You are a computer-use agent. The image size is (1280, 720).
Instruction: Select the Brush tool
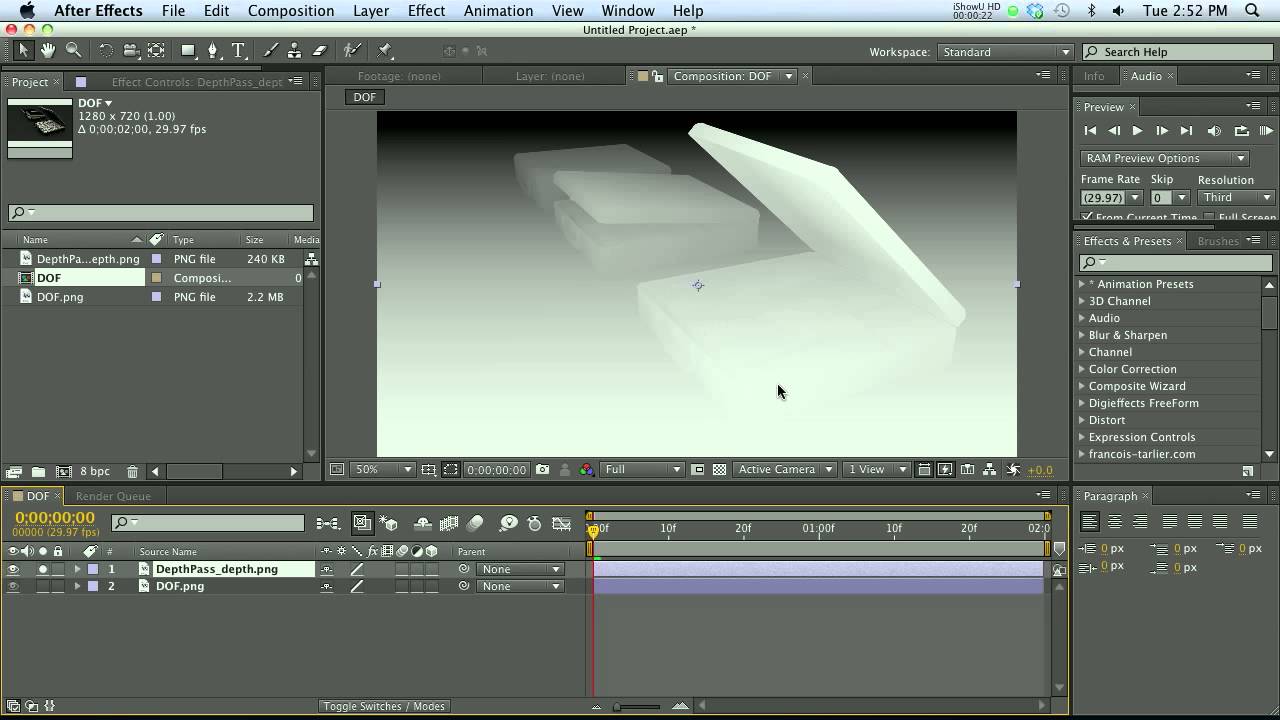(270, 50)
